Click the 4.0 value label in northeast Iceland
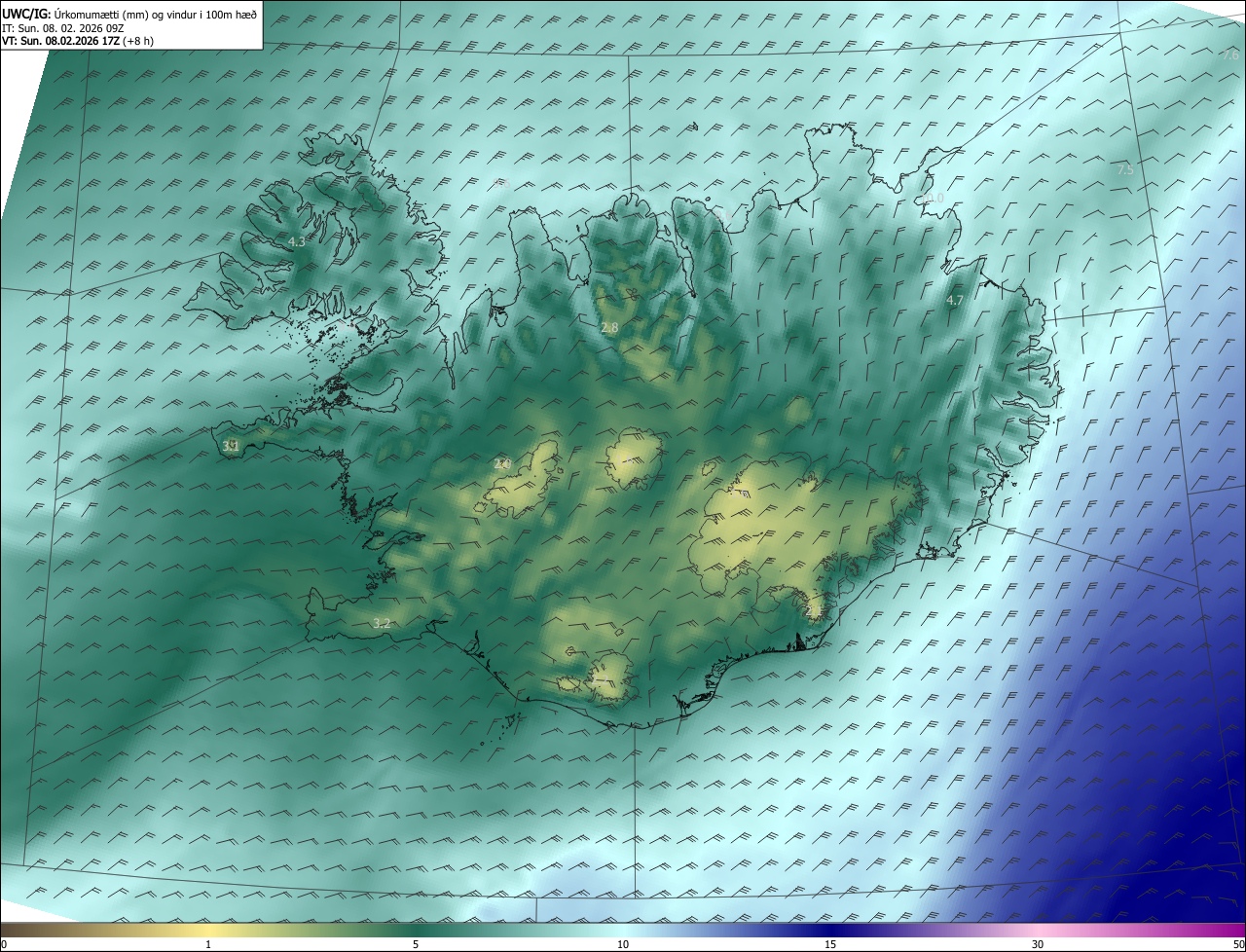The height and width of the screenshot is (952, 1246). [x=934, y=198]
